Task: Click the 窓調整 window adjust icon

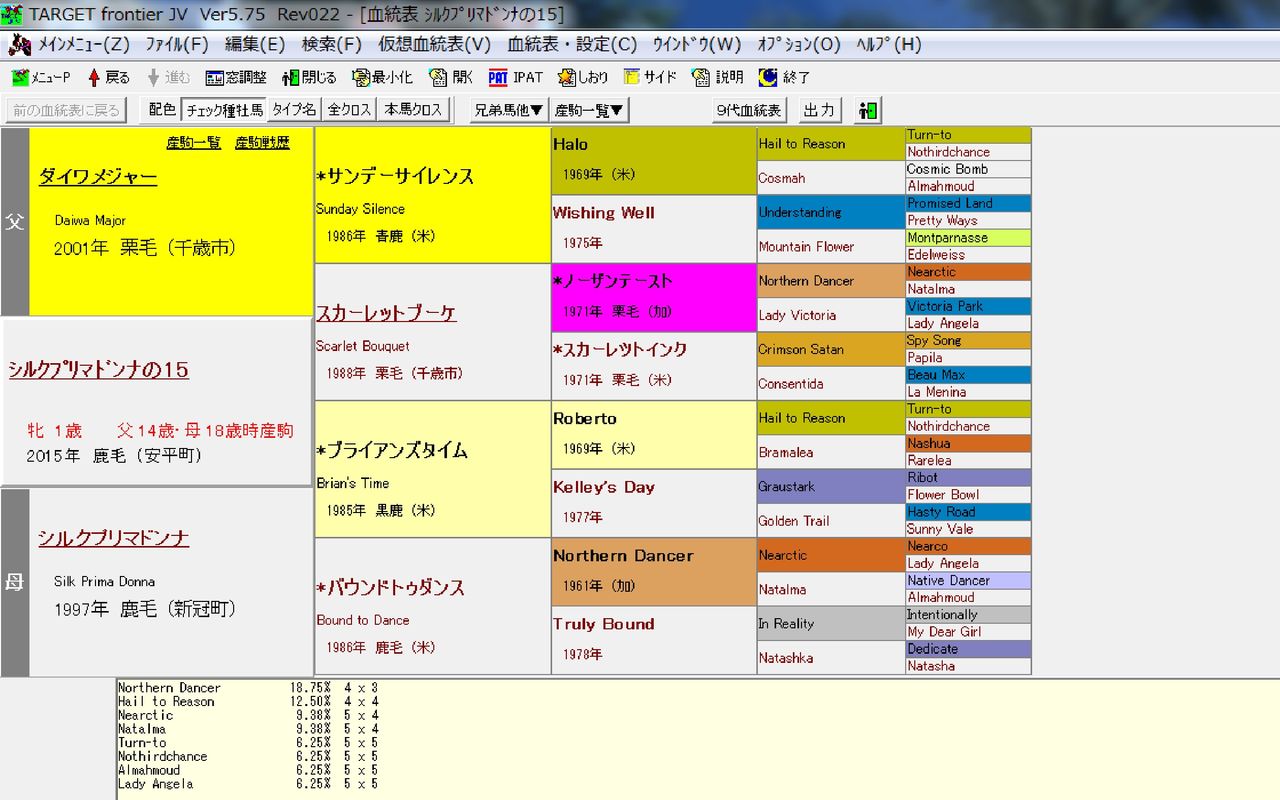Action: [236, 77]
